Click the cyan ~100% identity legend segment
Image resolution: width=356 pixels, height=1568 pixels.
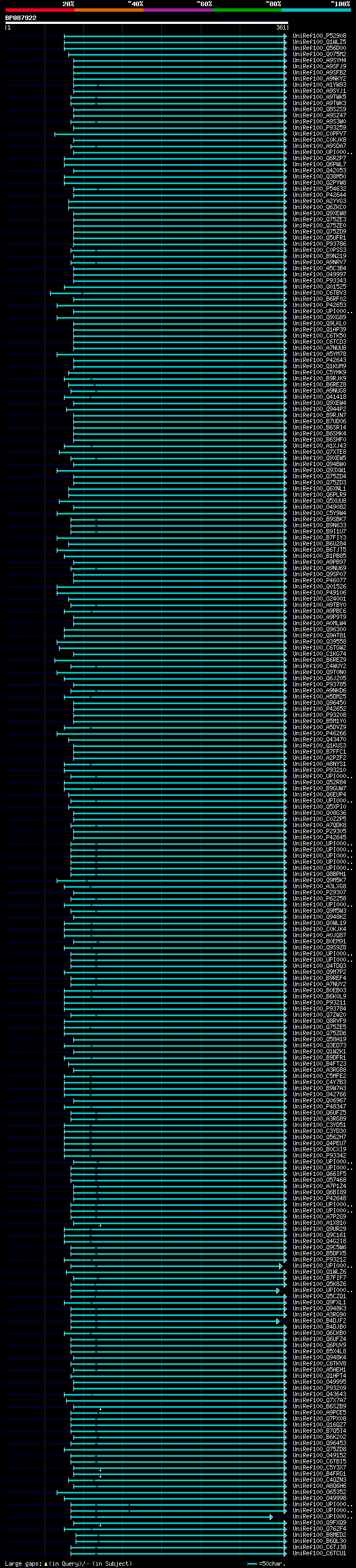pyautogui.click(x=316, y=11)
